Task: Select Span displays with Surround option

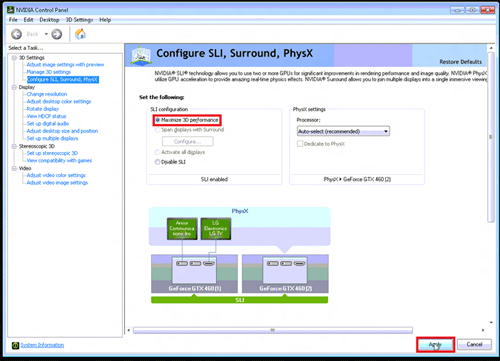Action: (158, 130)
